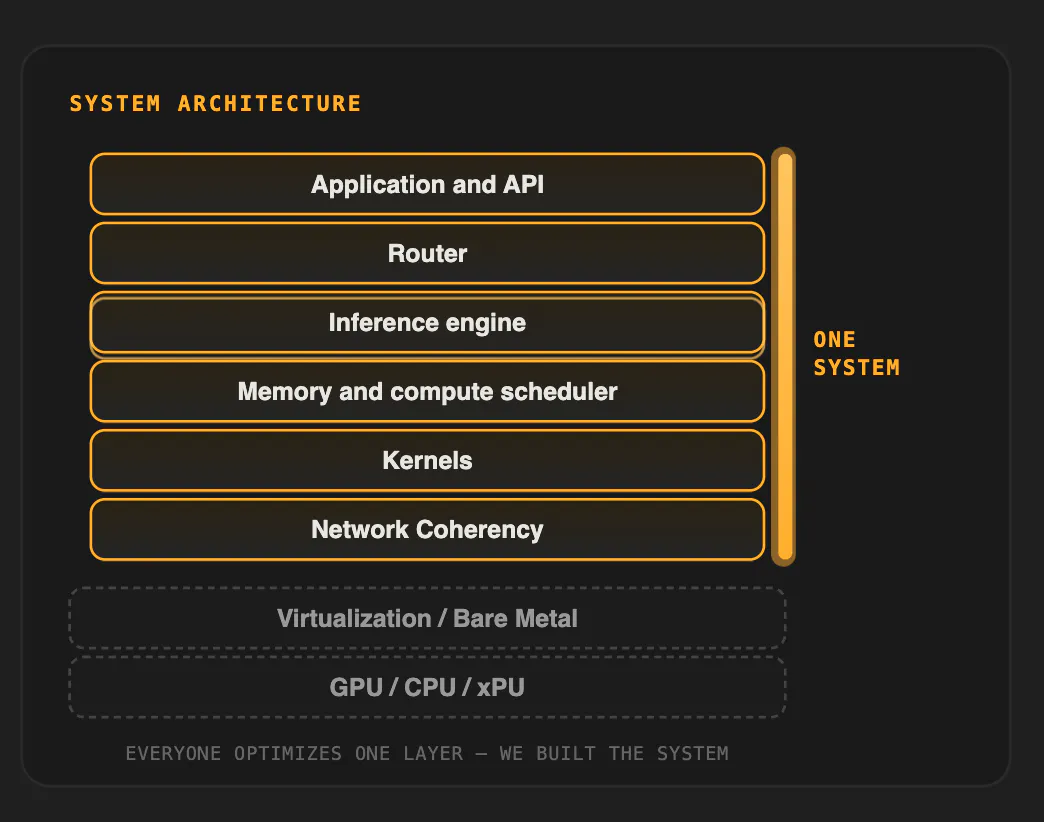Click the Application and API layer box
1044x822 pixels.
point(427,184)
